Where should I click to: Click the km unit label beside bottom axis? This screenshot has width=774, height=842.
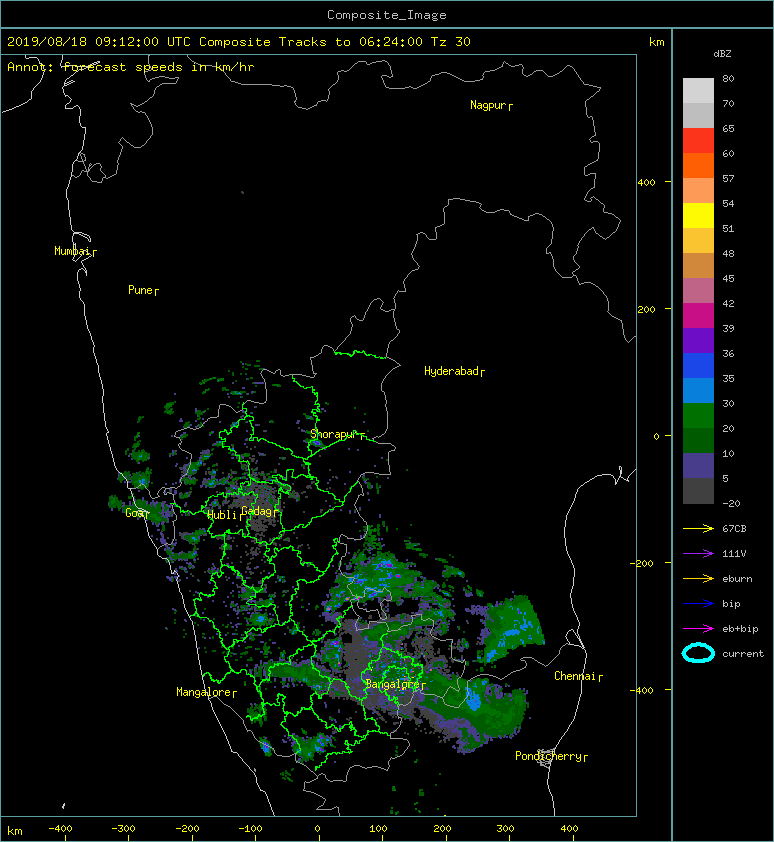point(15,831)
